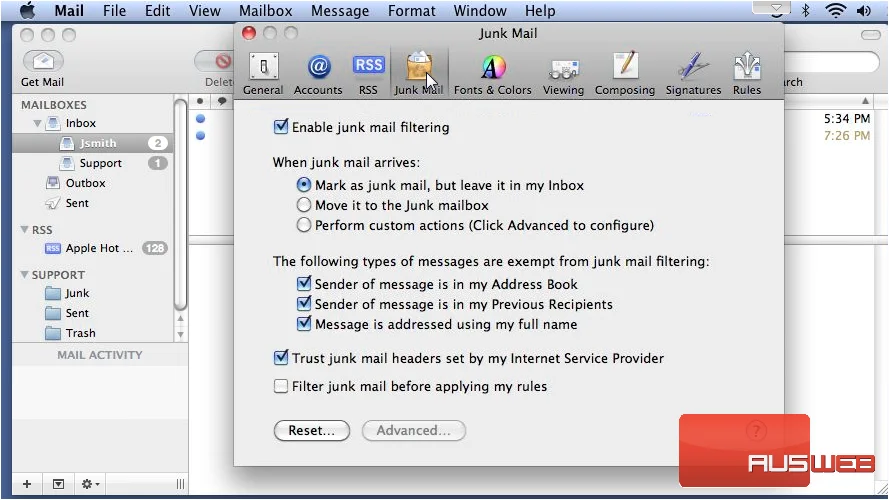Select Perform custom actions option
Screen dimensions: 889x500
(304, 225)
